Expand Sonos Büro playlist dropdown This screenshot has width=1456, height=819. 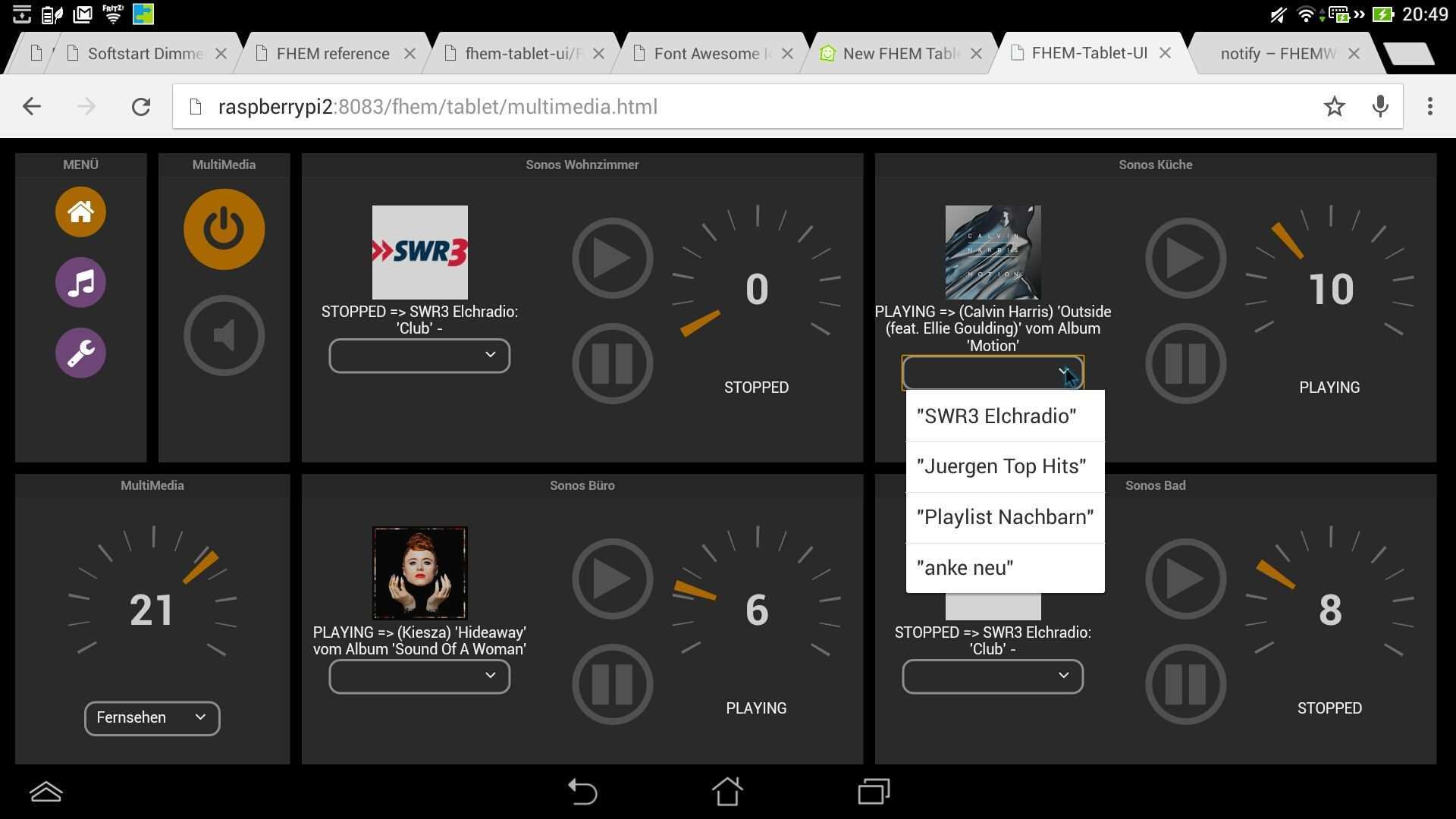click(x=419, y=676)
